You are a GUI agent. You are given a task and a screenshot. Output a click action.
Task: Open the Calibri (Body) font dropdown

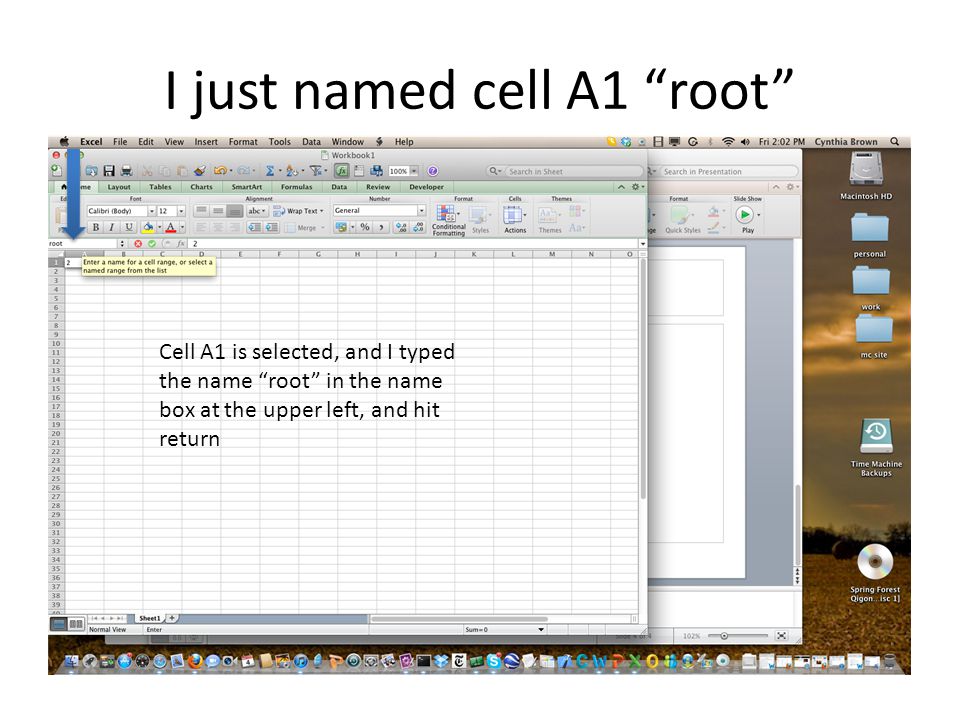[x=151, y=211]
